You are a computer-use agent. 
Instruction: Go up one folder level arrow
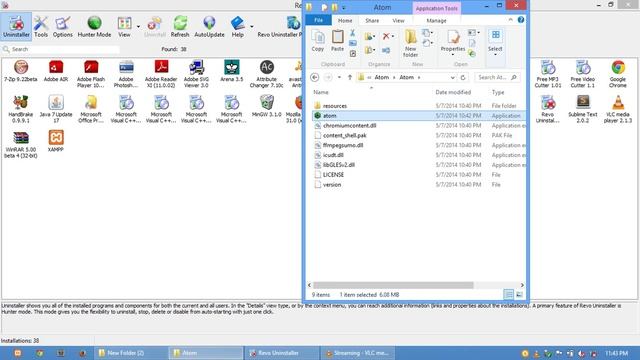coord(350,77)
